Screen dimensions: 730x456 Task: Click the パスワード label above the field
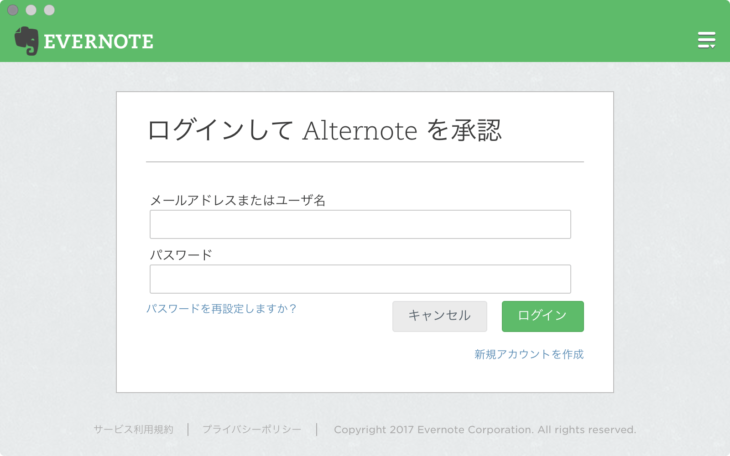coord(181,255)
